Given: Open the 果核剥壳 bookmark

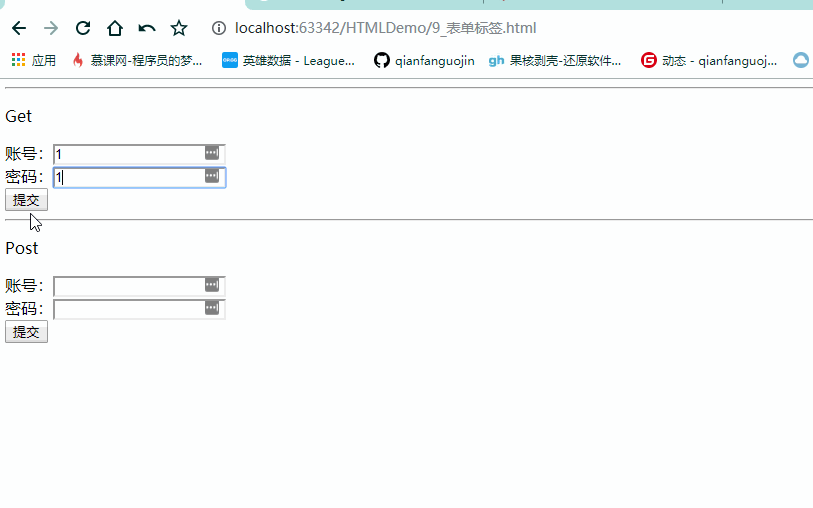Looking at the screenshot, I should pos(555,61).
